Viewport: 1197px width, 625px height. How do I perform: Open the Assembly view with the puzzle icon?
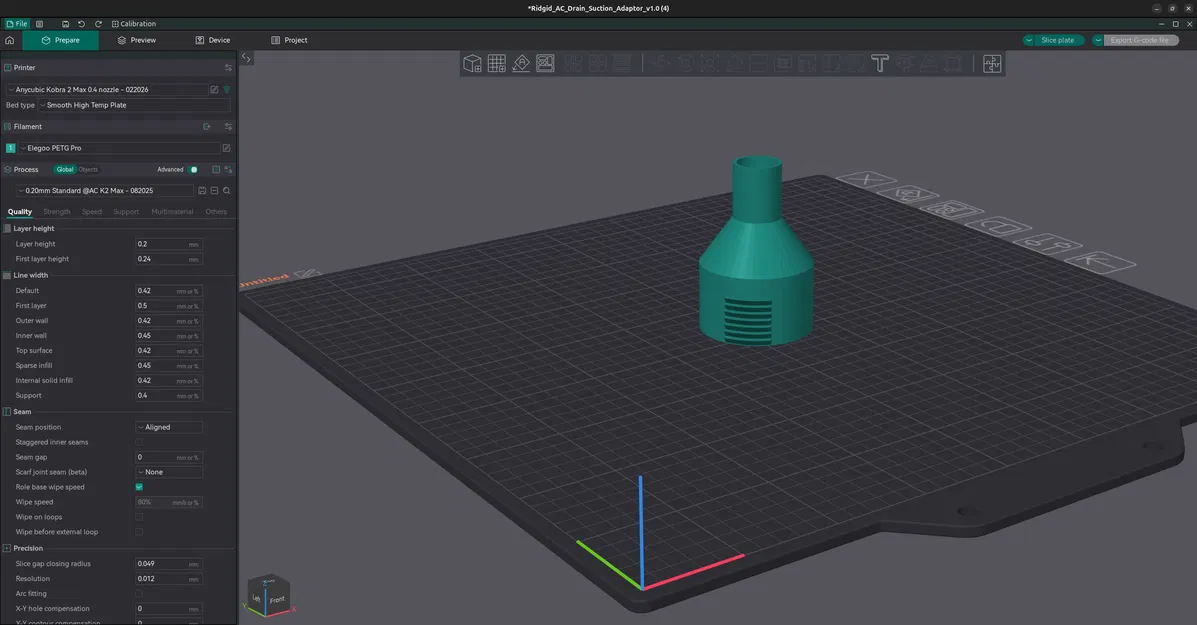pos(990,62)
